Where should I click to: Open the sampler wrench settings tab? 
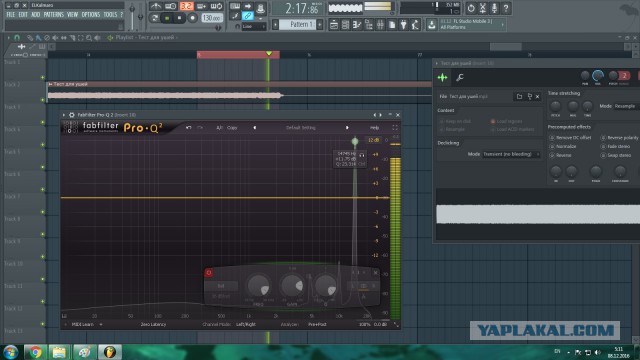coord(460,77)
